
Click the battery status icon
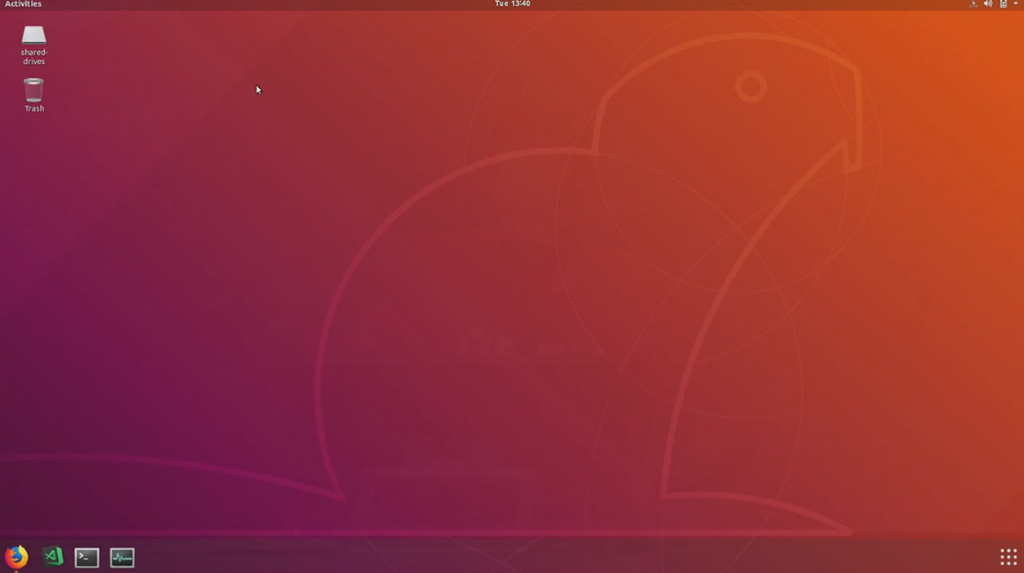pos(1004,4)
